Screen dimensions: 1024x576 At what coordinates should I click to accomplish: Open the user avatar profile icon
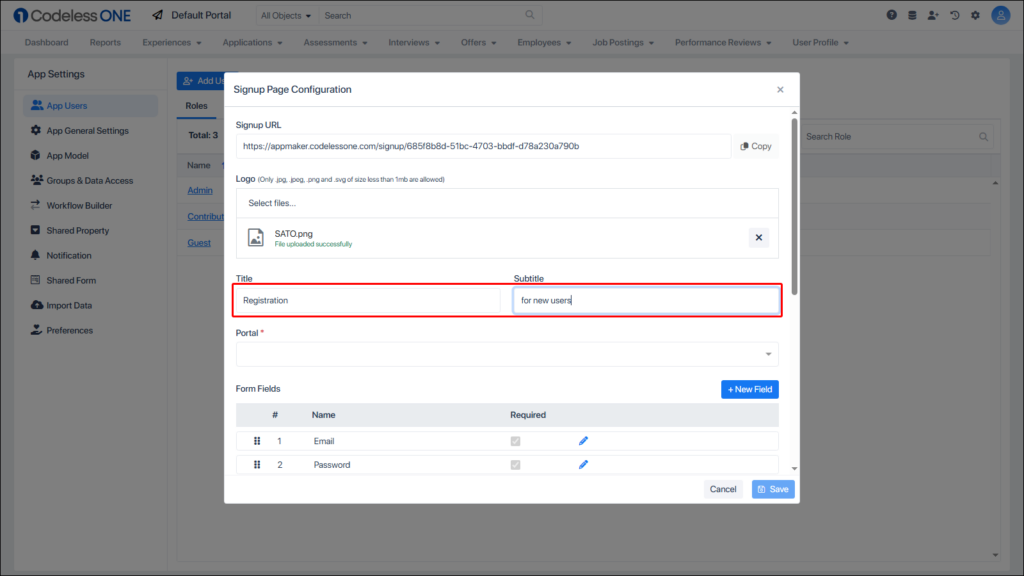pos(1000,15)
